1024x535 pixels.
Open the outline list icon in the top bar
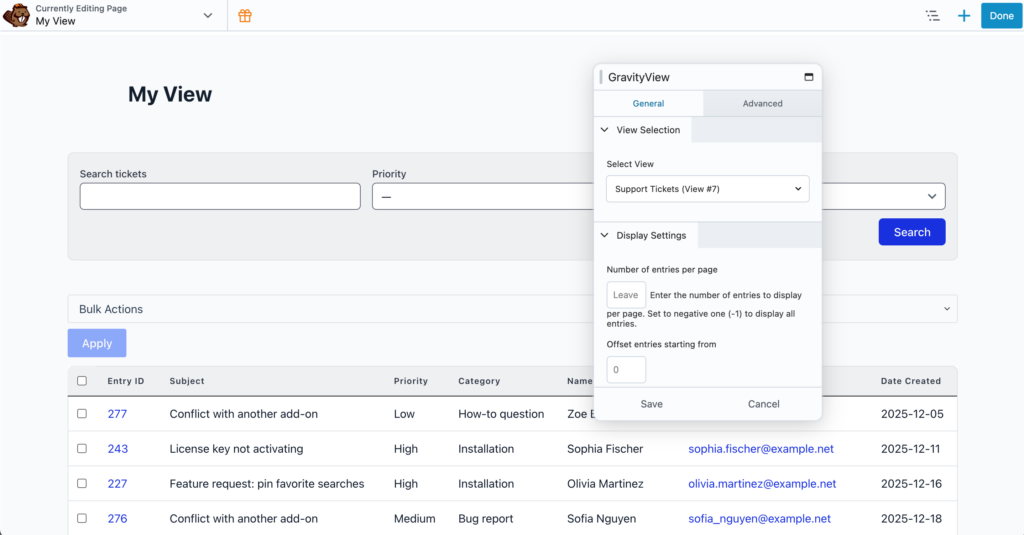(x=933, y=16)
